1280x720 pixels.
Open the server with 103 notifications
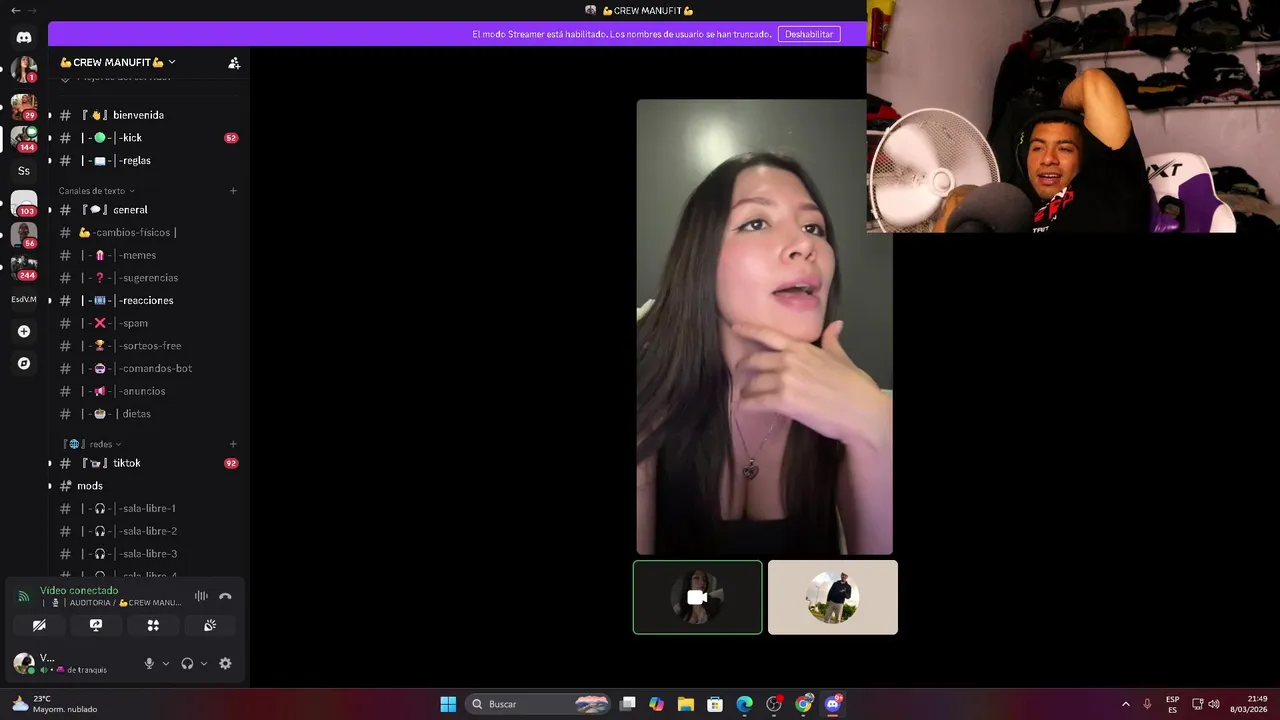click(x=24, y=203)
